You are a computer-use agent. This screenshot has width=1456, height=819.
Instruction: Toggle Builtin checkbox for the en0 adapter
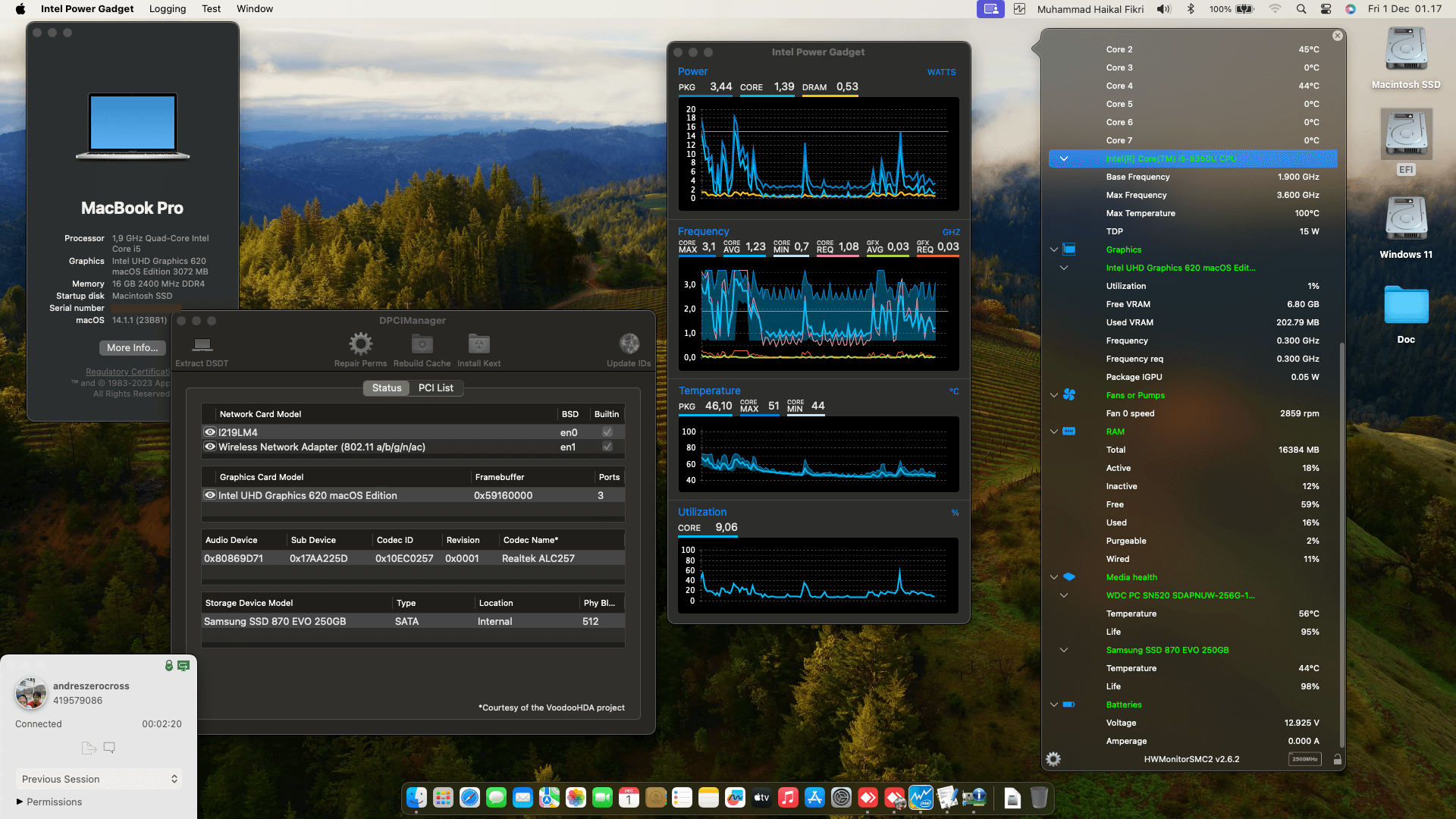(607, 432)
